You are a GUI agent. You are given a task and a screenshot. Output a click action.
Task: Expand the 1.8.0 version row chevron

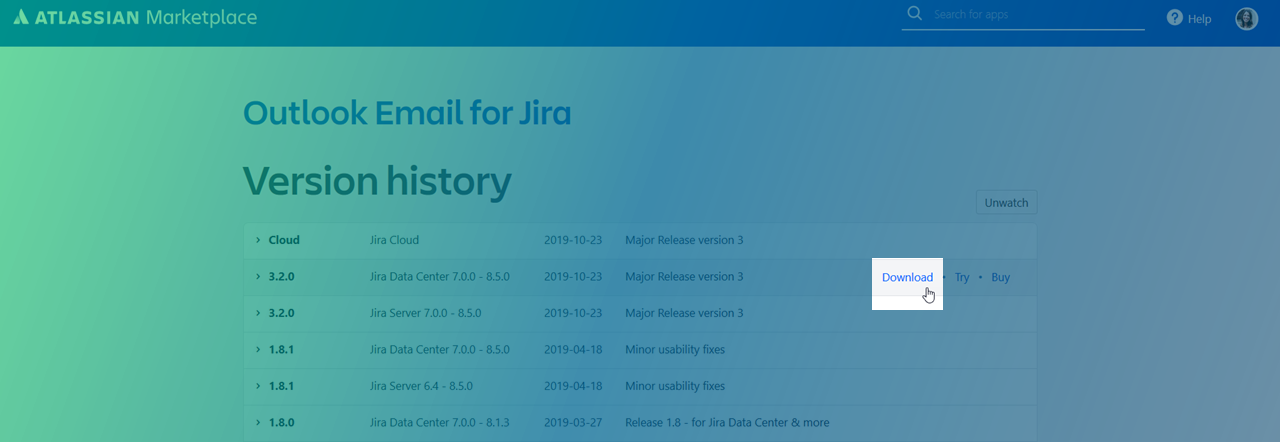coord(257,422)
